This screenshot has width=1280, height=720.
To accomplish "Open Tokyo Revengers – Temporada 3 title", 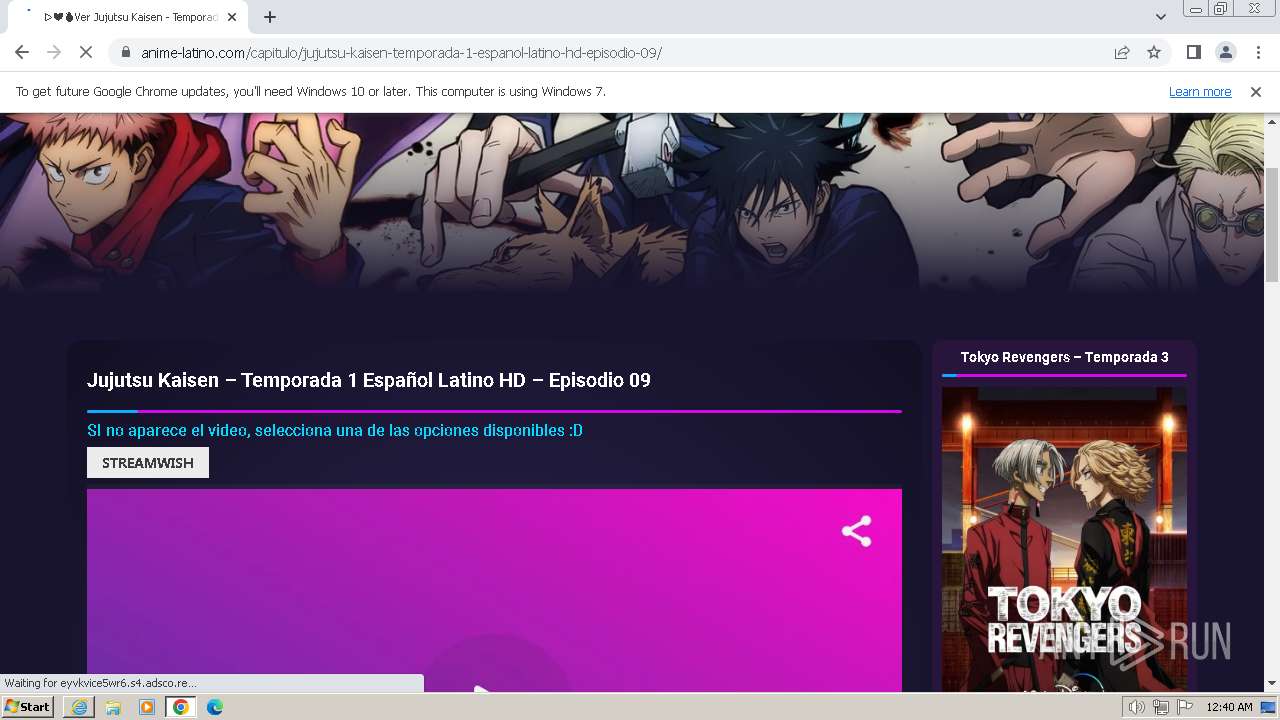I will pyautogui.click(x=1064, y=357).
